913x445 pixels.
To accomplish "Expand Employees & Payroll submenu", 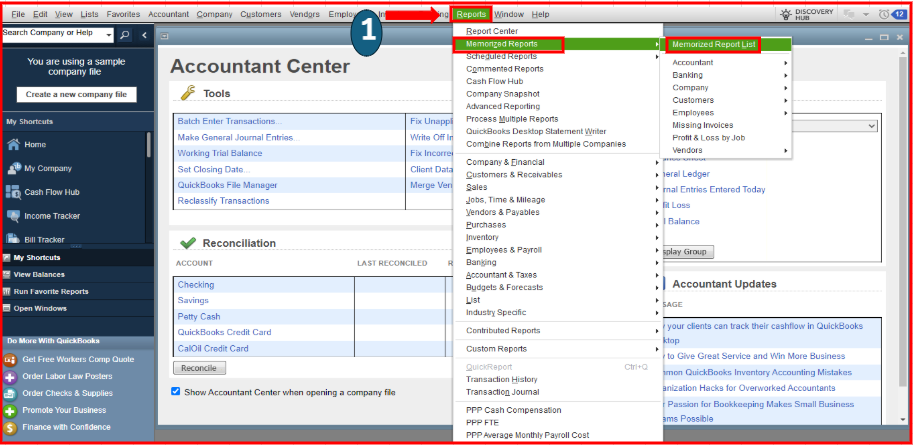I will (x=558, y=250).
